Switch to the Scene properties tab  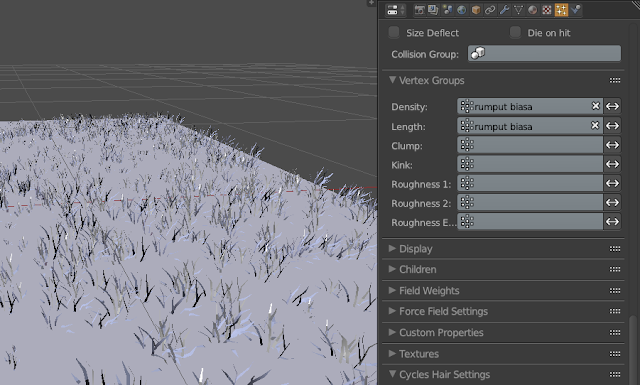click(447, 10)
